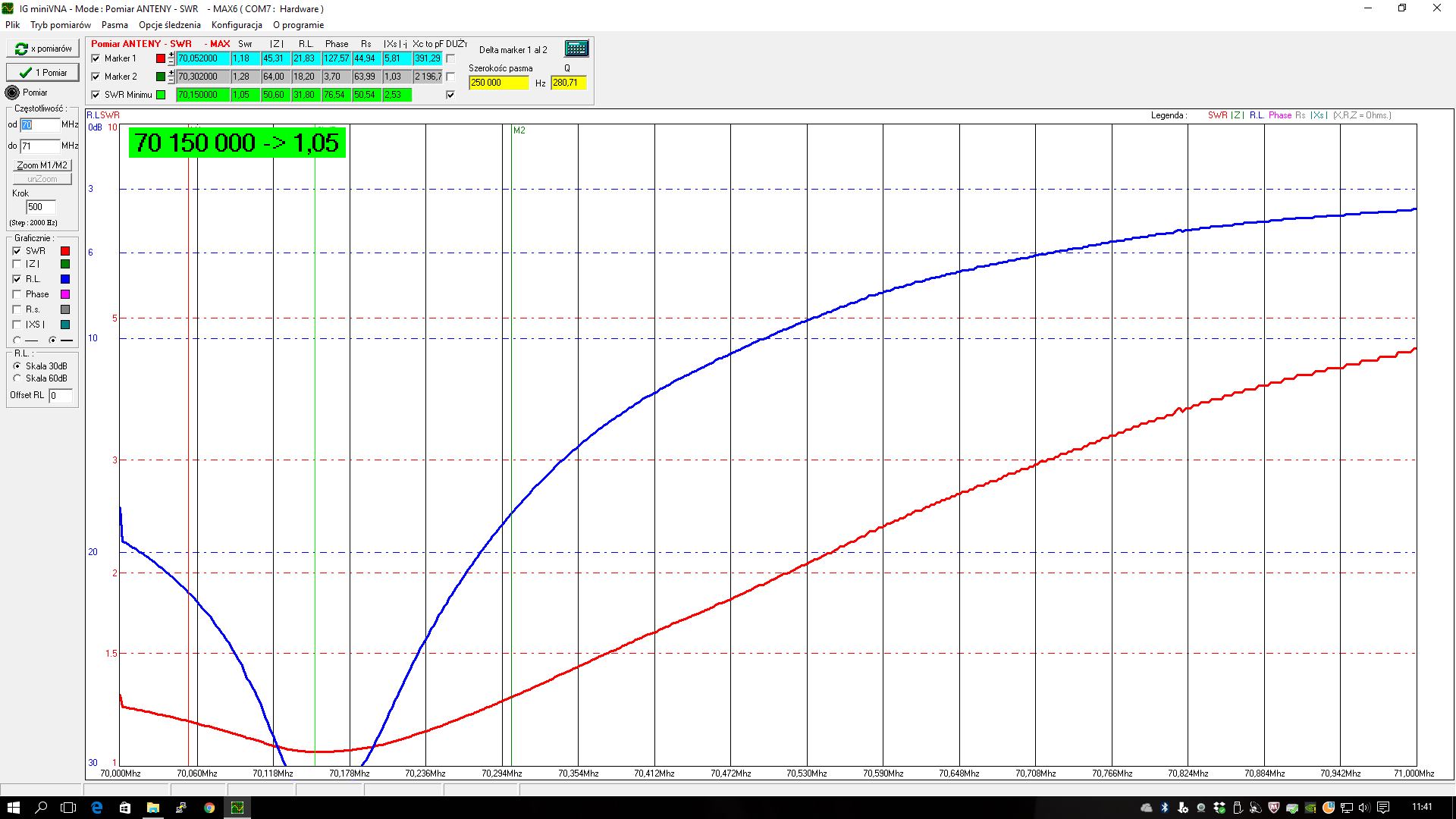Click the unZoom button
The image size is (1456, 819).
[x=42, y=179]
